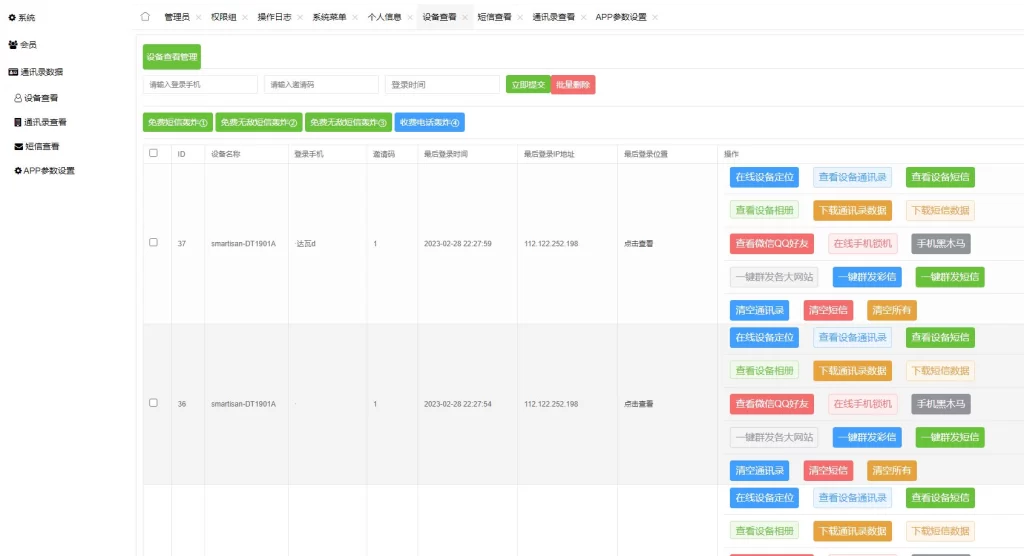Select the checkbox for device row ID 36
The height and width of the screenshot is (556, 1024).
pyautogui.click(x=153, y=403)
